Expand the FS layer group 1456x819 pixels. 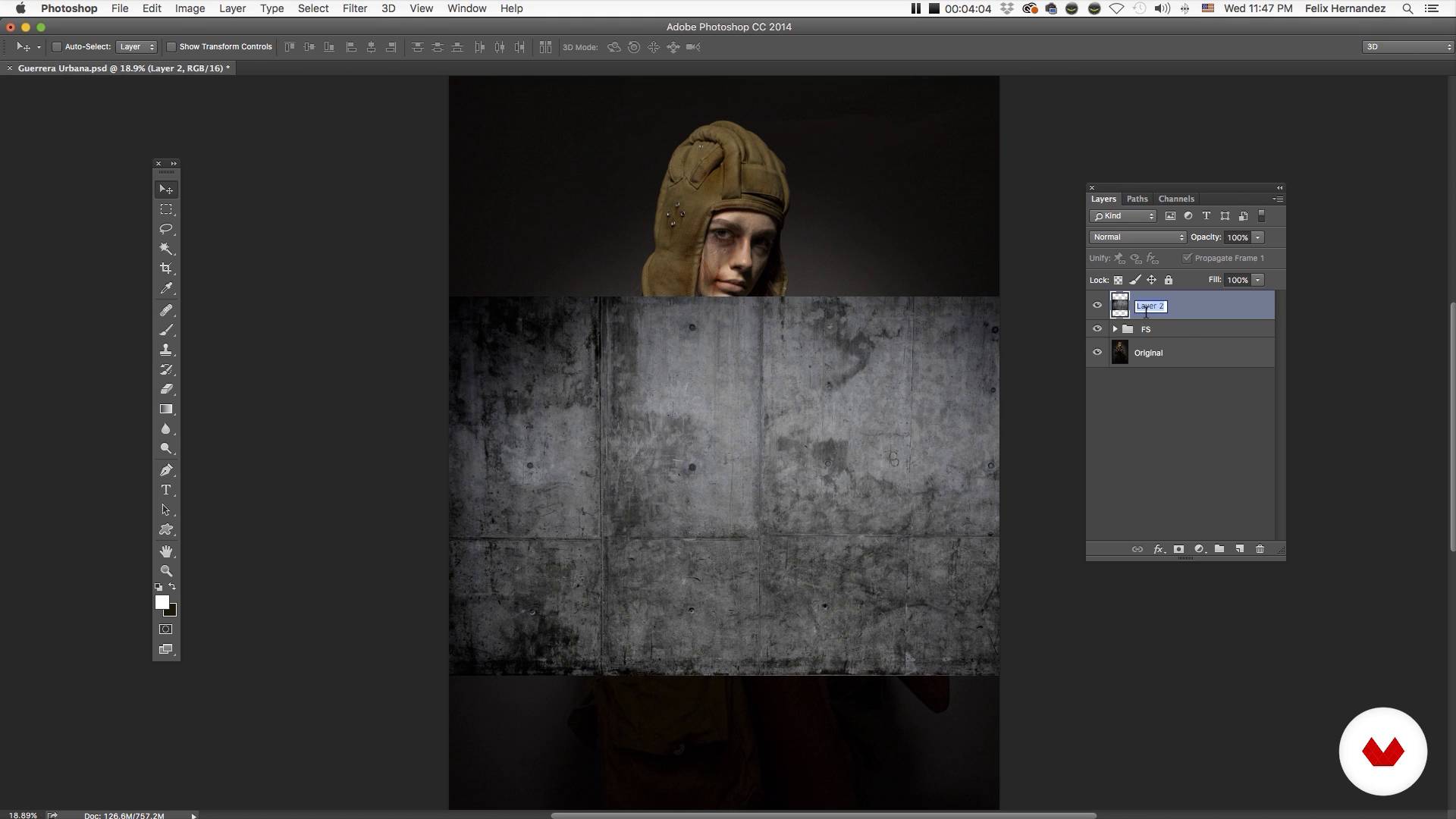1115,329
